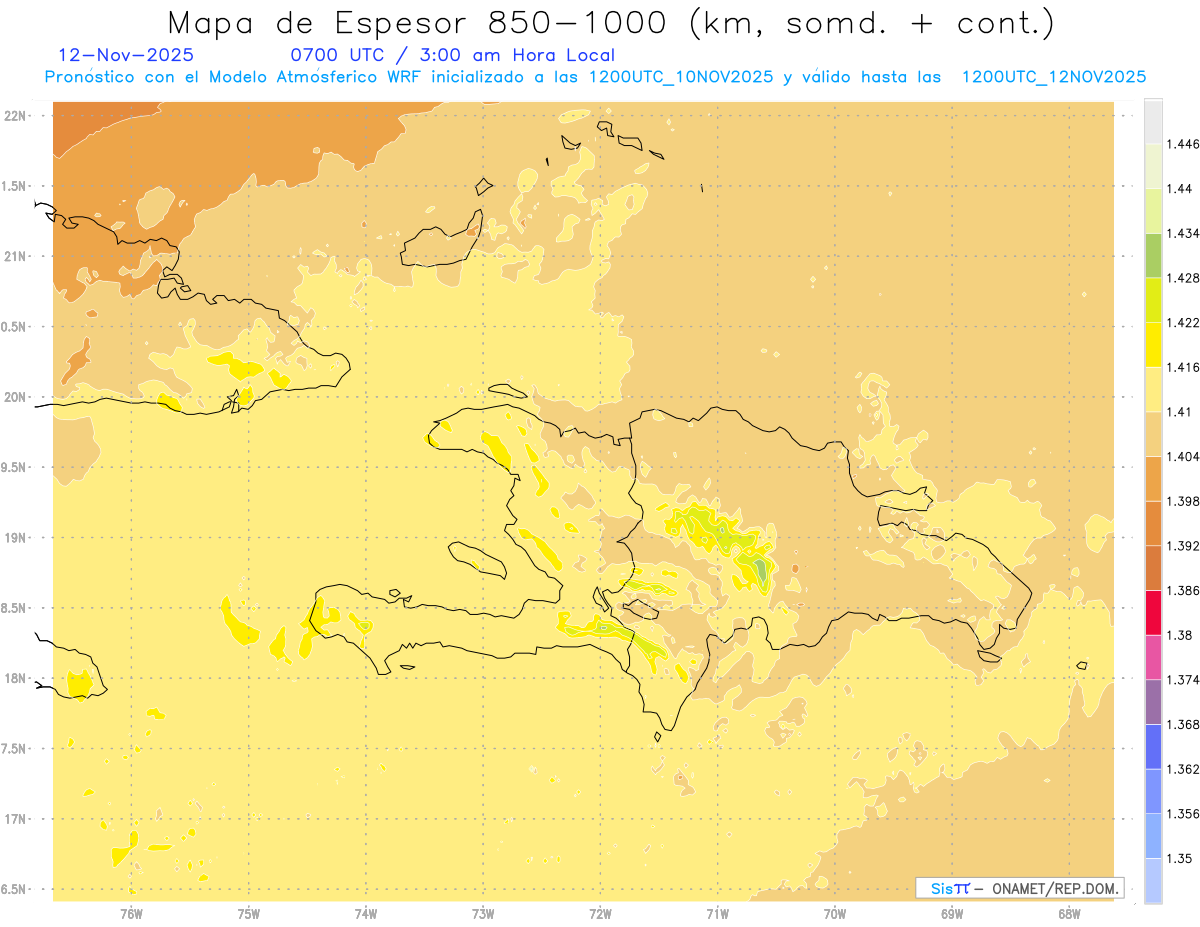
Task: Click the legend value '1.446'
Action: tap(1184, 144)
